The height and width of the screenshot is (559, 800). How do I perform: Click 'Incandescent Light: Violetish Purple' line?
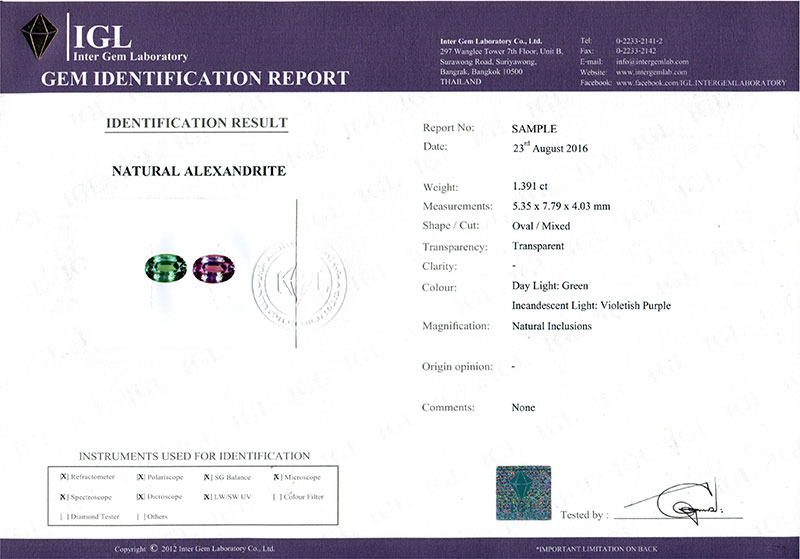pyautogui.click(x=591, y=306)
